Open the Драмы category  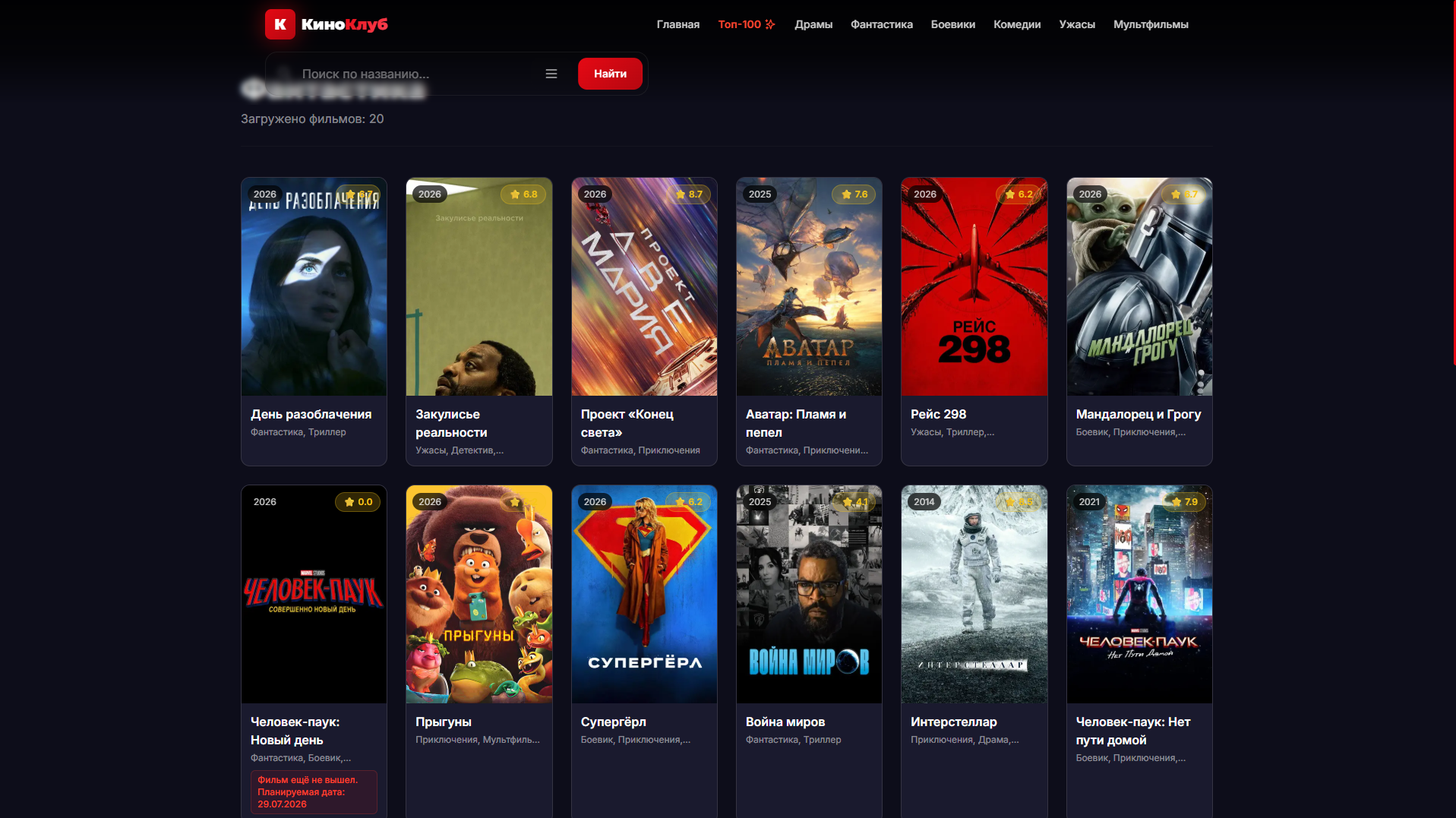point(813,24)
